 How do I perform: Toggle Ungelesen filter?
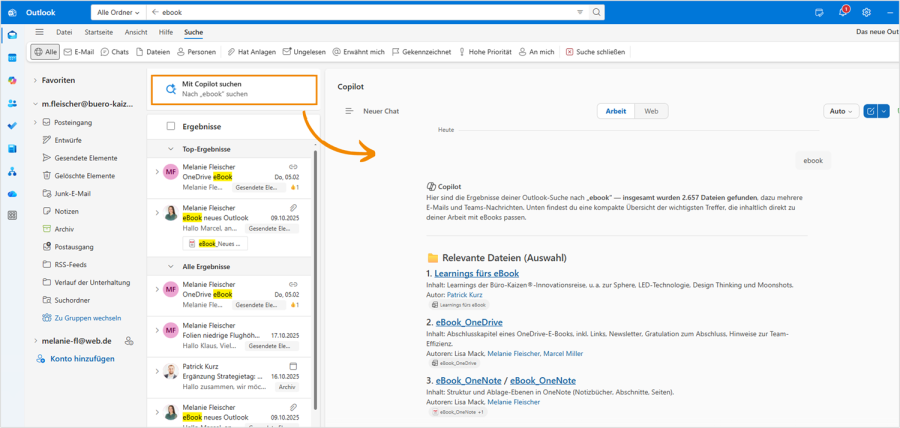(304, 52)
